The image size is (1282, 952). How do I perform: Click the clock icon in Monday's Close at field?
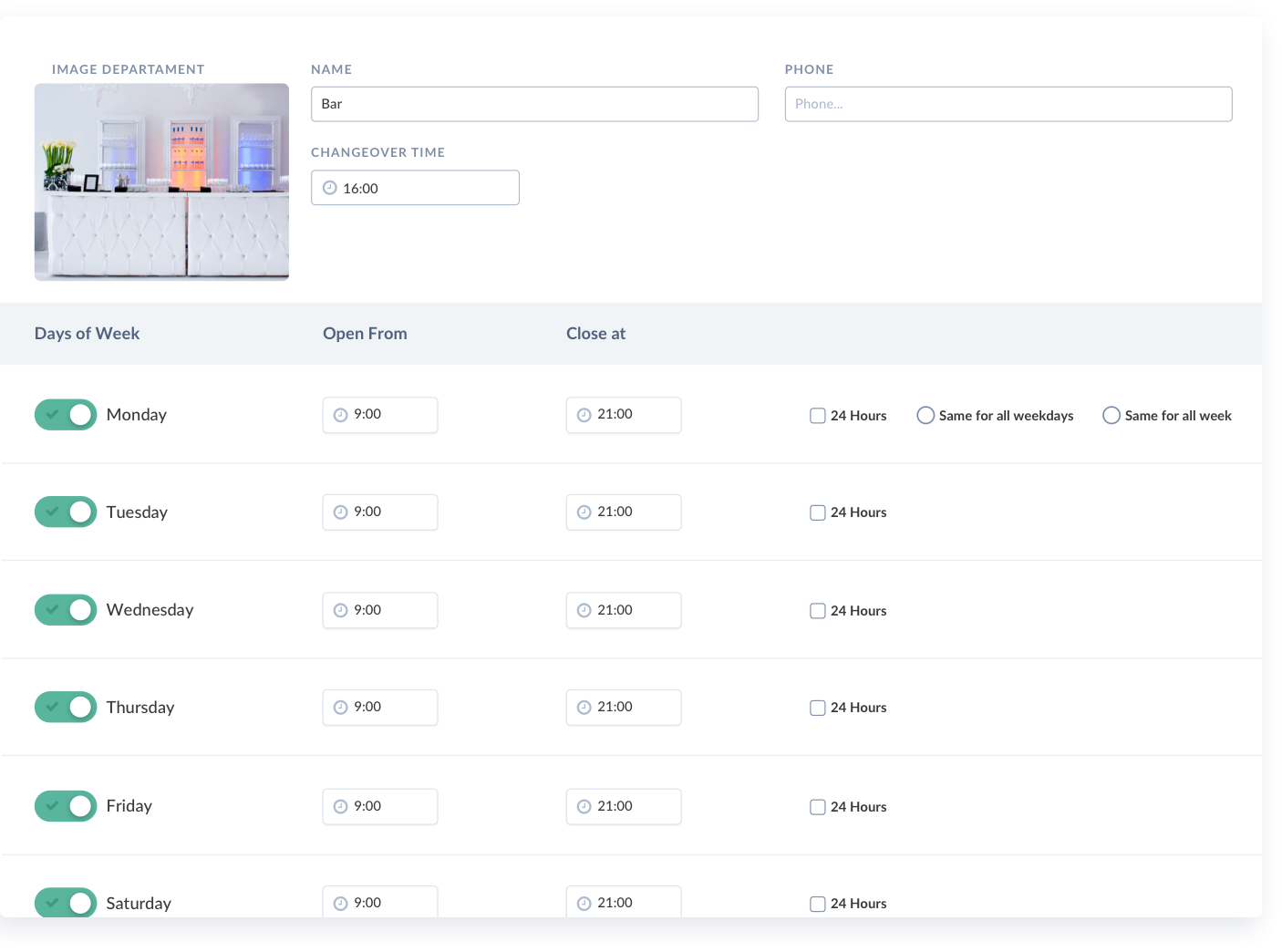(584, 415)
